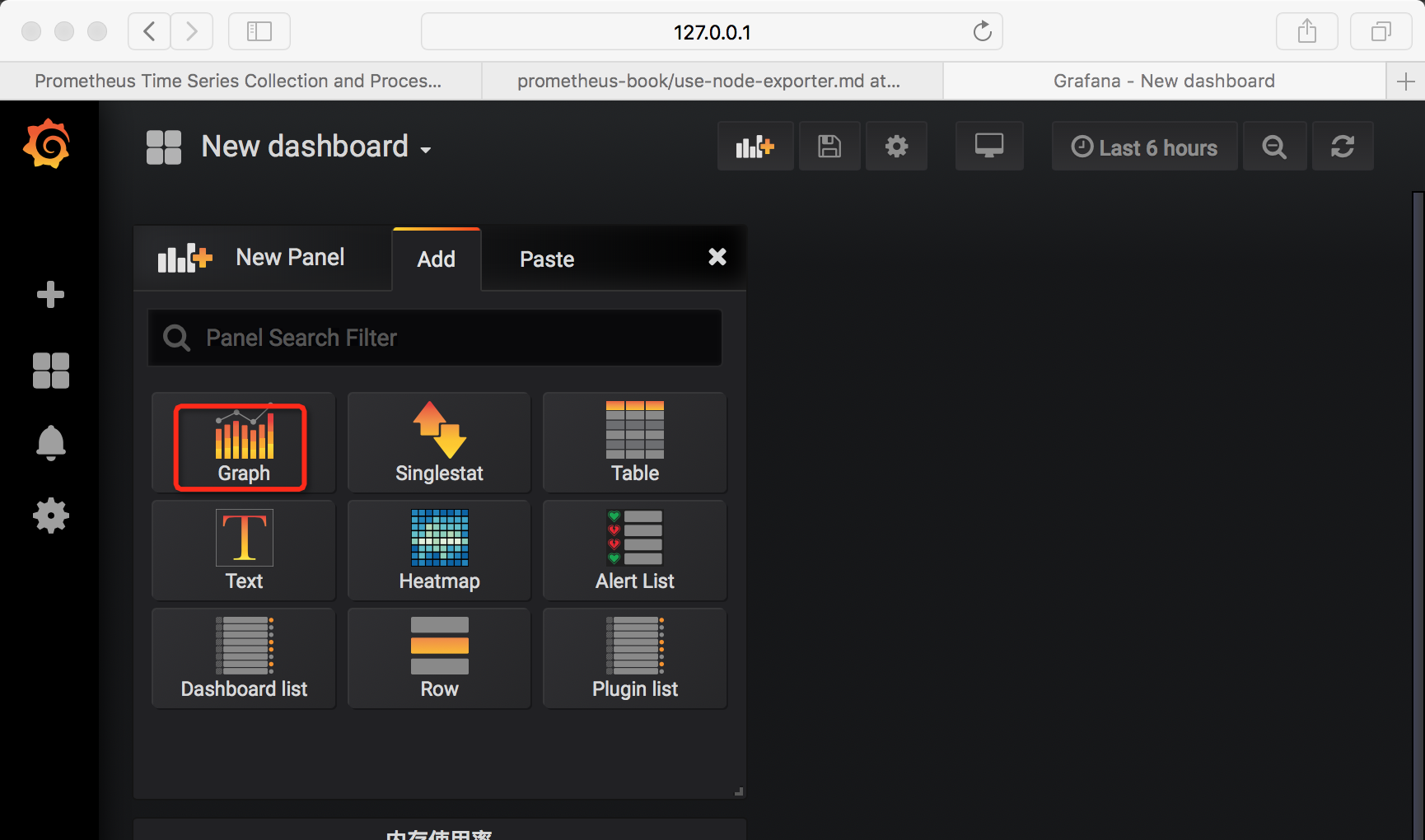This screenshot has height=840, width=1425.
Task: Switch to Prometheus Time Series browser tab
Action: click(x=241, y=81)
